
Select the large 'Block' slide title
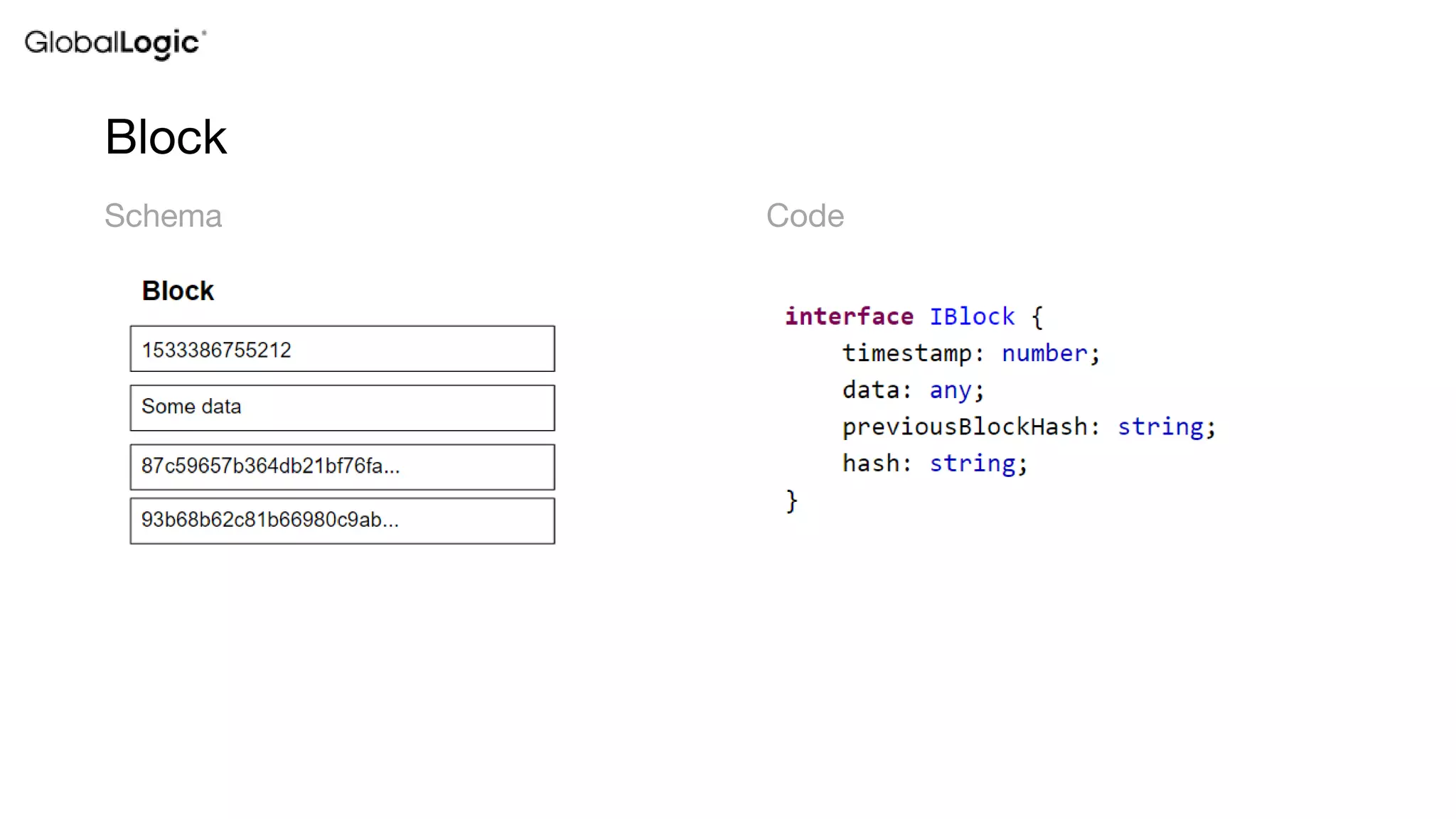[x=166, y=136]
